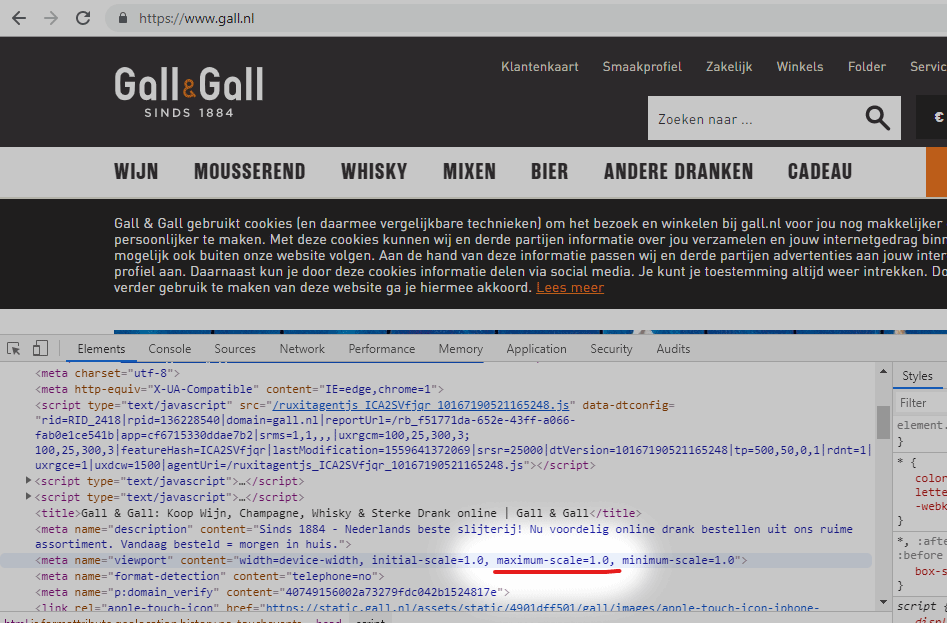Image resolution: width=947 pixels, height=623 pixels.
Task: Open the CADEAU category menu
Action: [820, 171]
